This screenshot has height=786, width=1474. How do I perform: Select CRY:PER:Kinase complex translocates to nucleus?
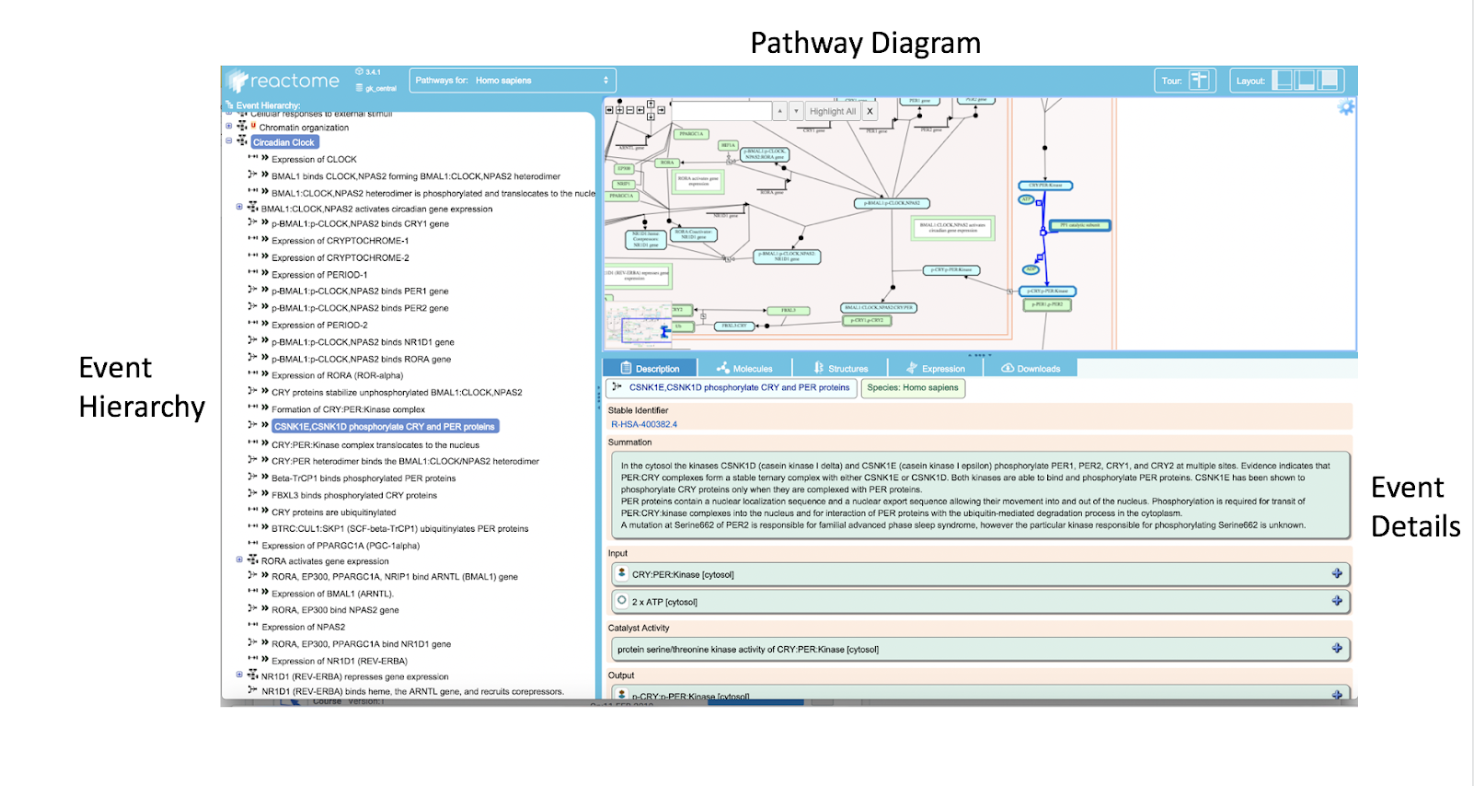pos(373,444)
